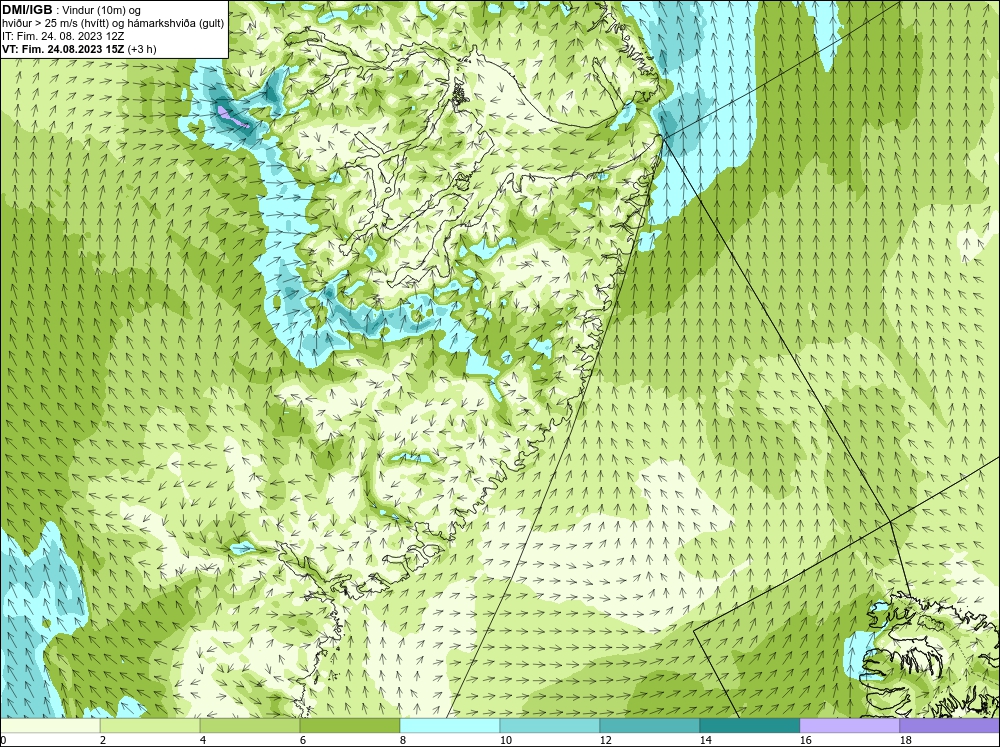
Task: Click the 14–16 m/s dark teal swatch
Action: (x=750, y=725)
